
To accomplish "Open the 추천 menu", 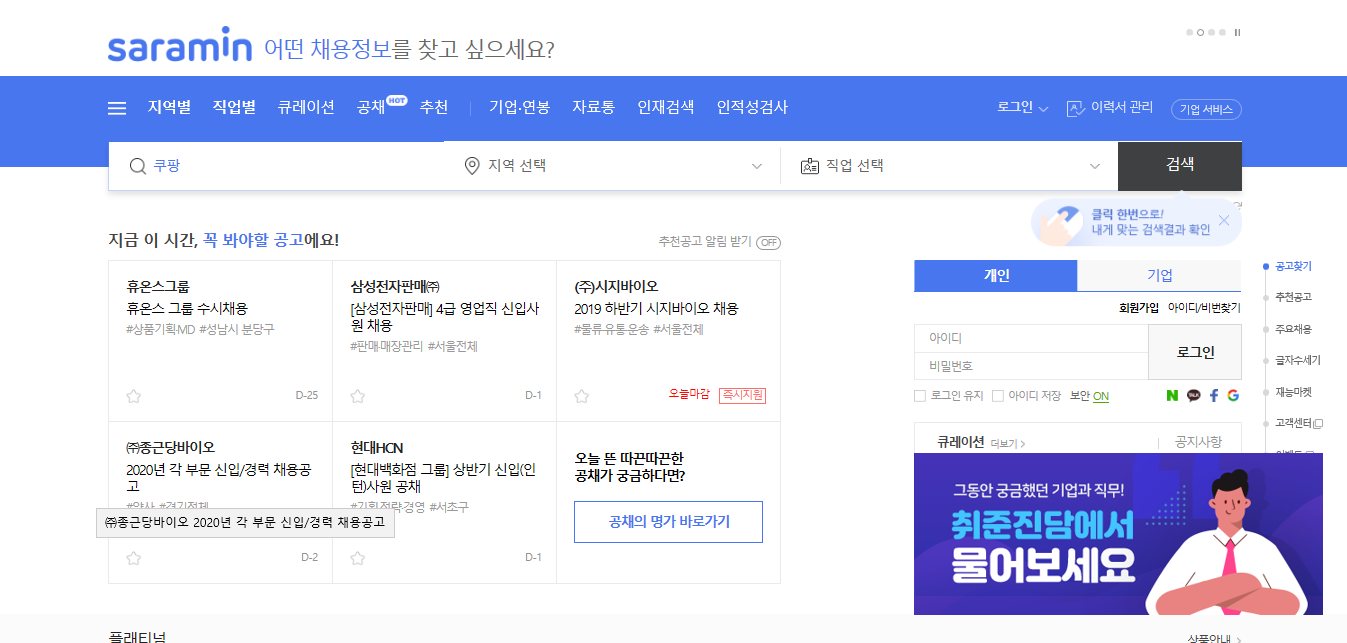I will [433, 107].
